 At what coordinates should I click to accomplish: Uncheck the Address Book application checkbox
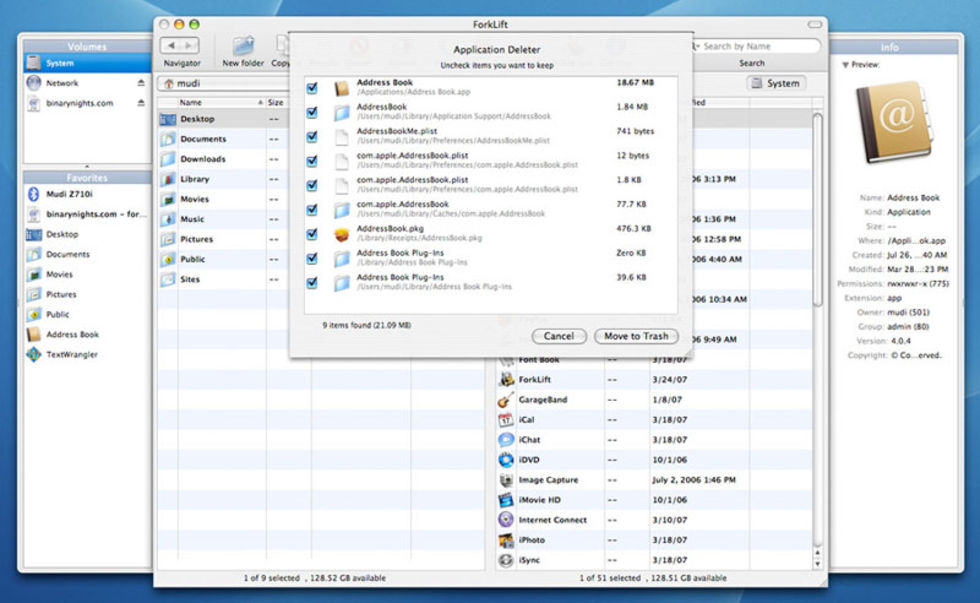[313, 88]
